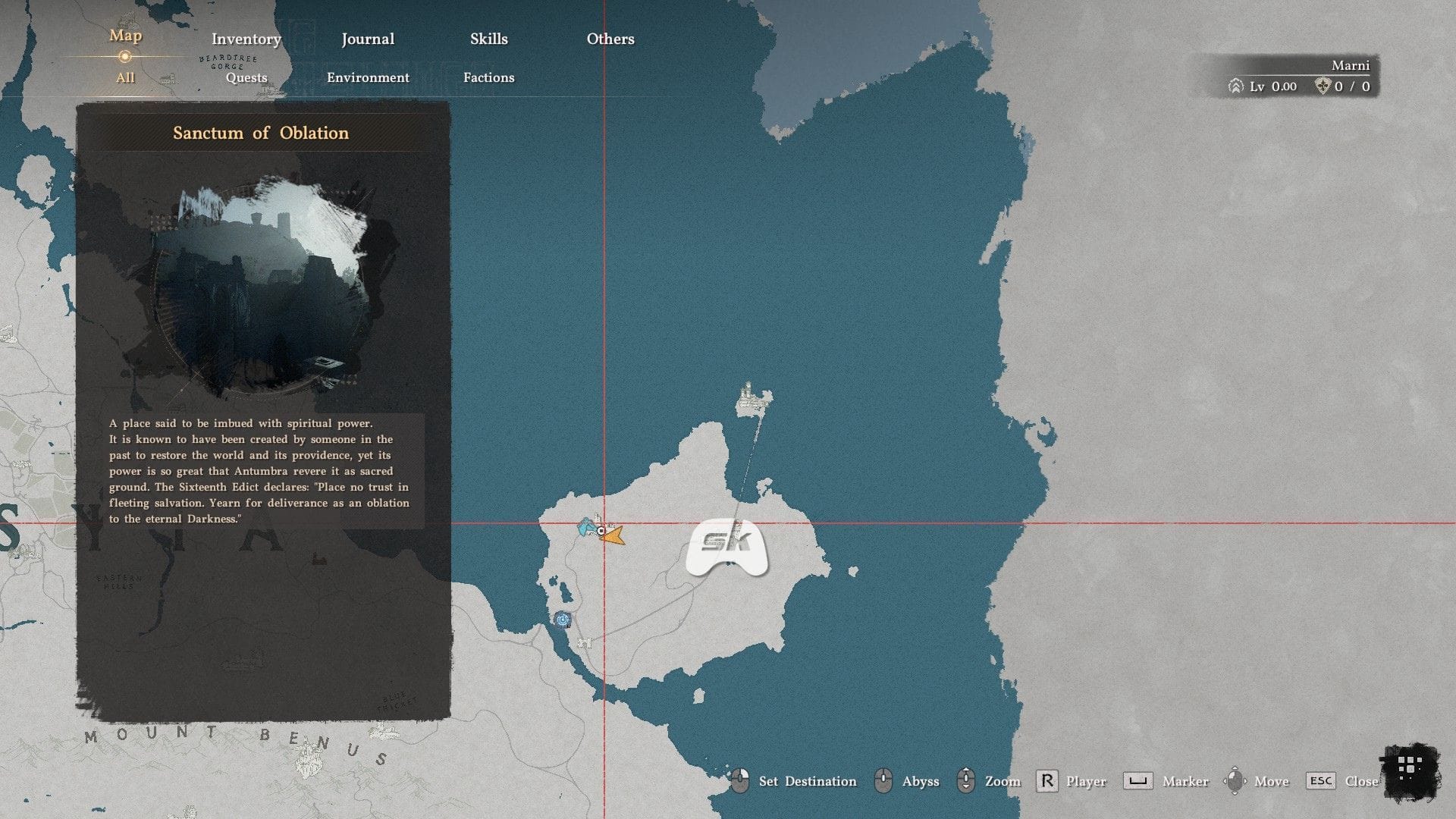Click the orange player arrow marker
1456x819 pixels.
pyautogui.click(x=613, y=535)
